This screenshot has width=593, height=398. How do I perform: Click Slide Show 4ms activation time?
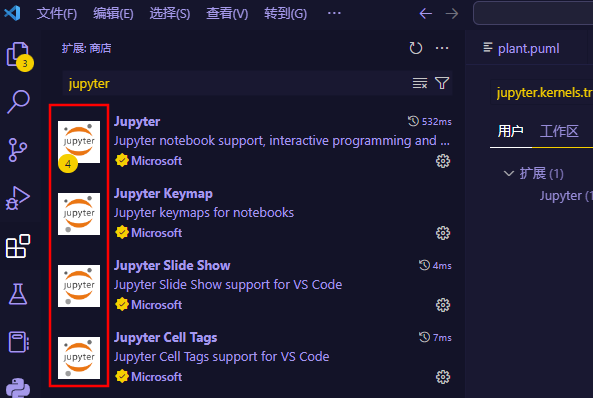435,265
